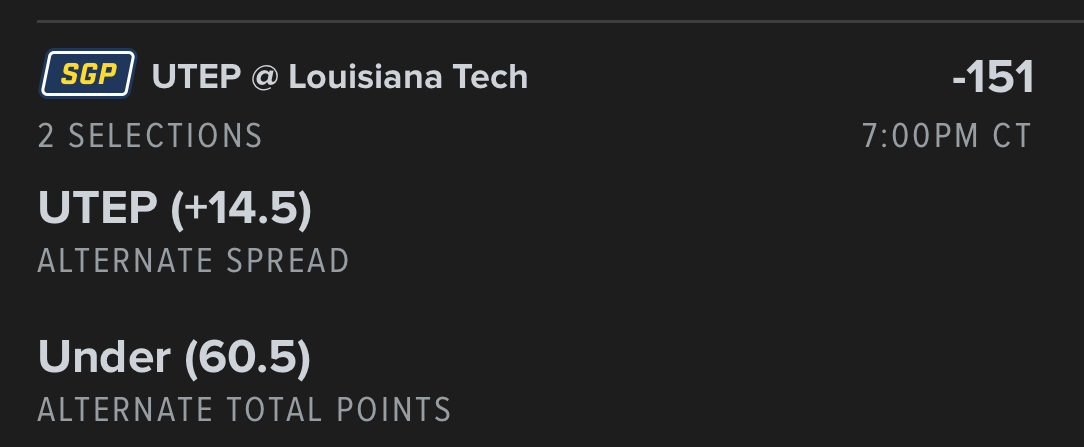Click the CT timezone label
1084x447 pixels.
1011,136
